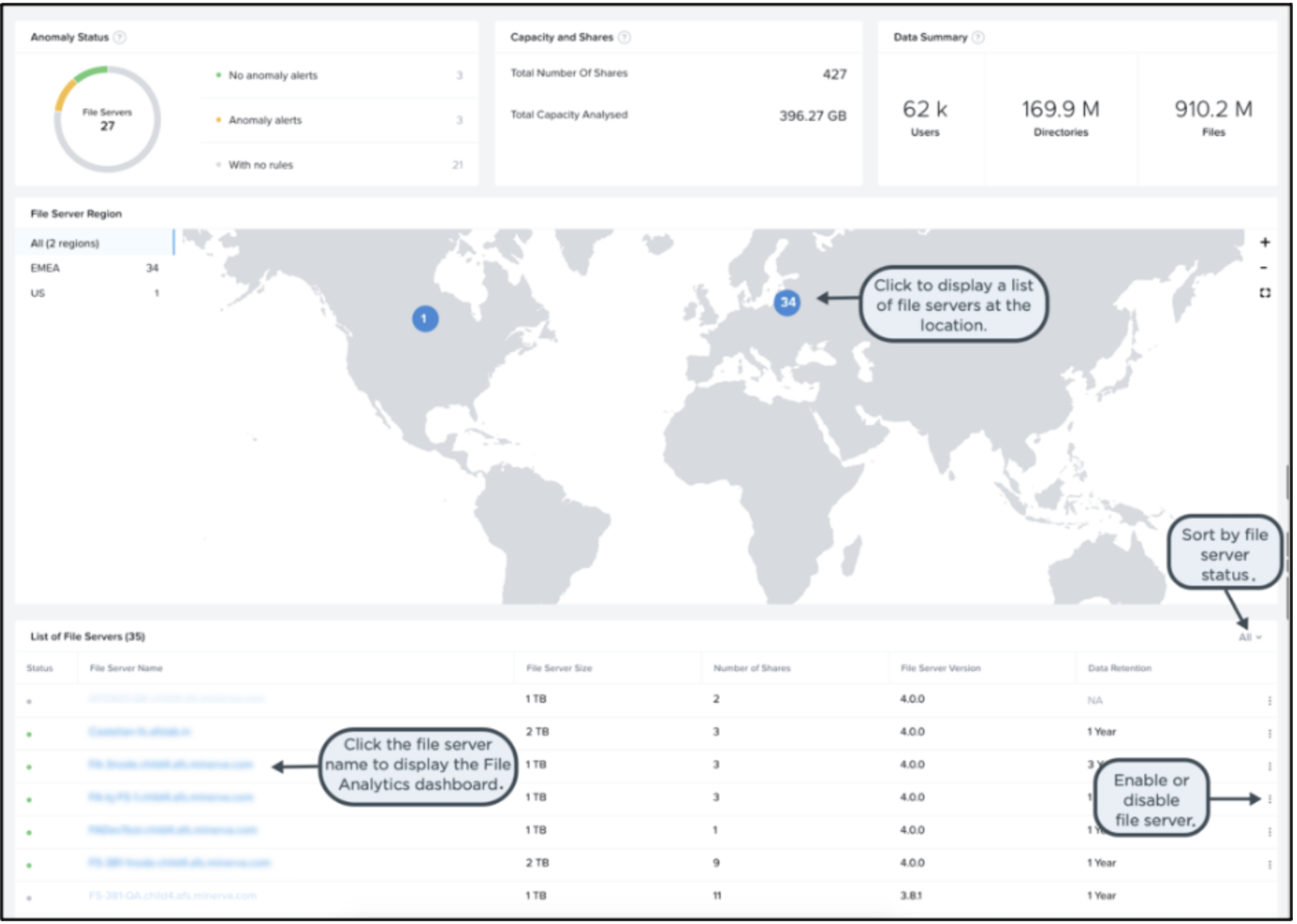The width and height of the screenshot is (1297, 924).
Task: Click the Capacity and Shares help icon
Action: point(624,37)
